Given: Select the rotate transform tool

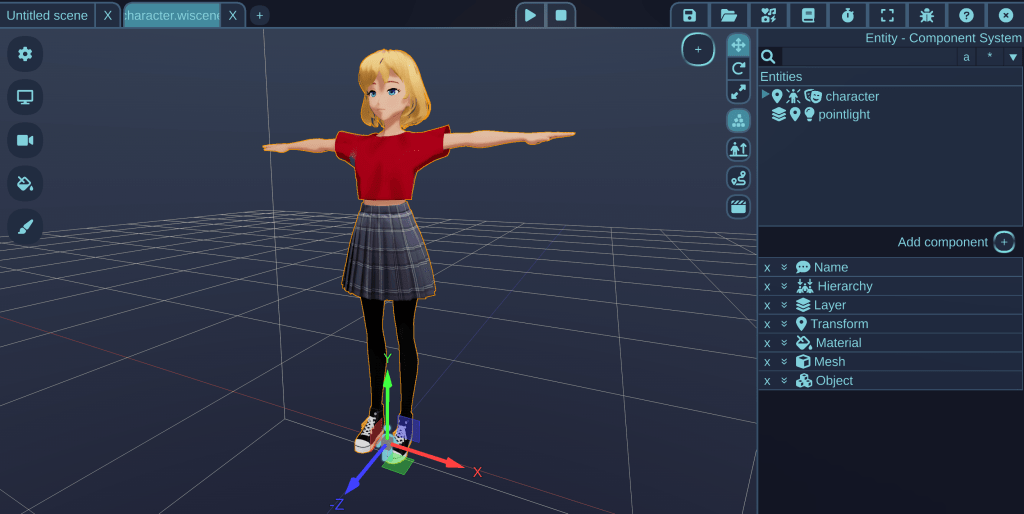Looking at the screenshot, I should (x=738, y=68).
